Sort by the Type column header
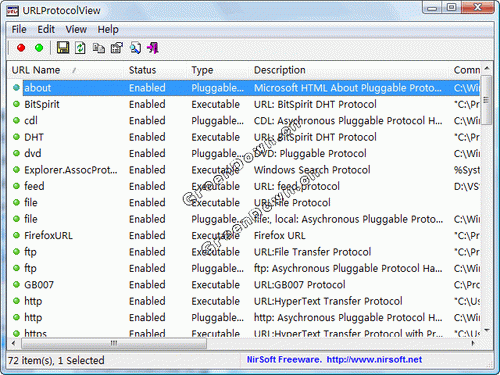 tap(218, 70)
